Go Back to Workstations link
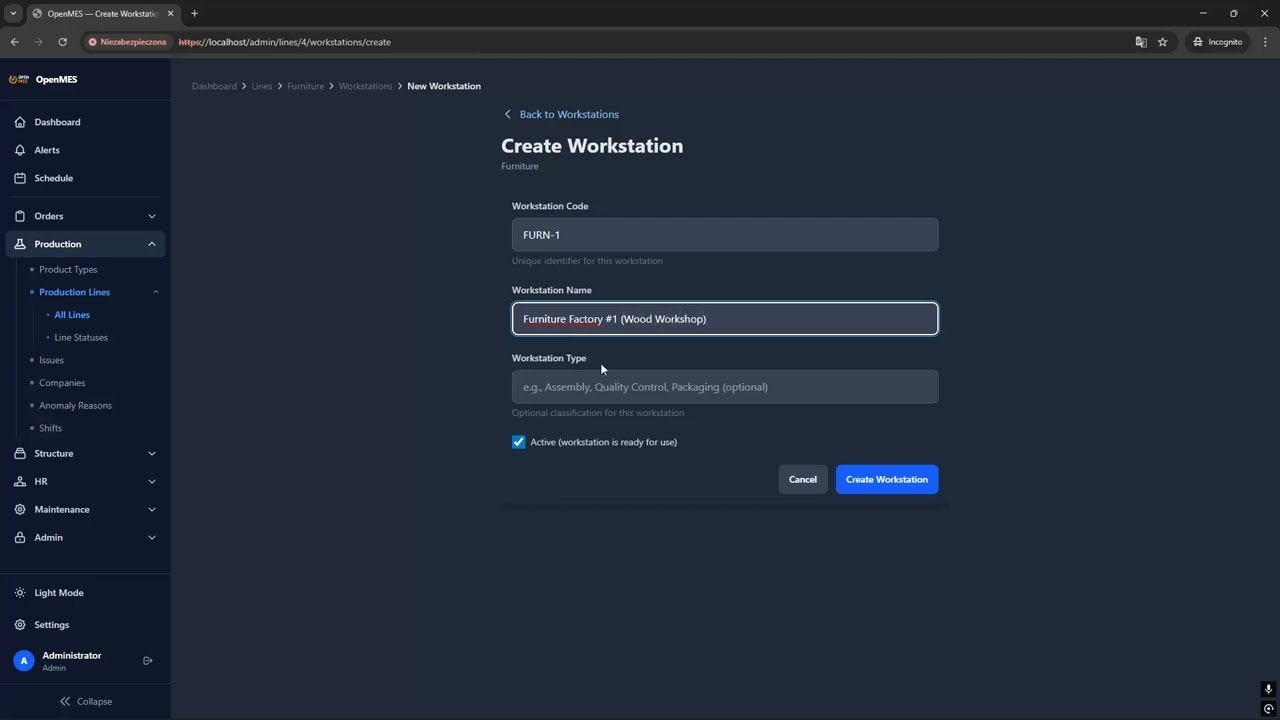Viewport: 1280px width, 720px height. tap(561, 114)
